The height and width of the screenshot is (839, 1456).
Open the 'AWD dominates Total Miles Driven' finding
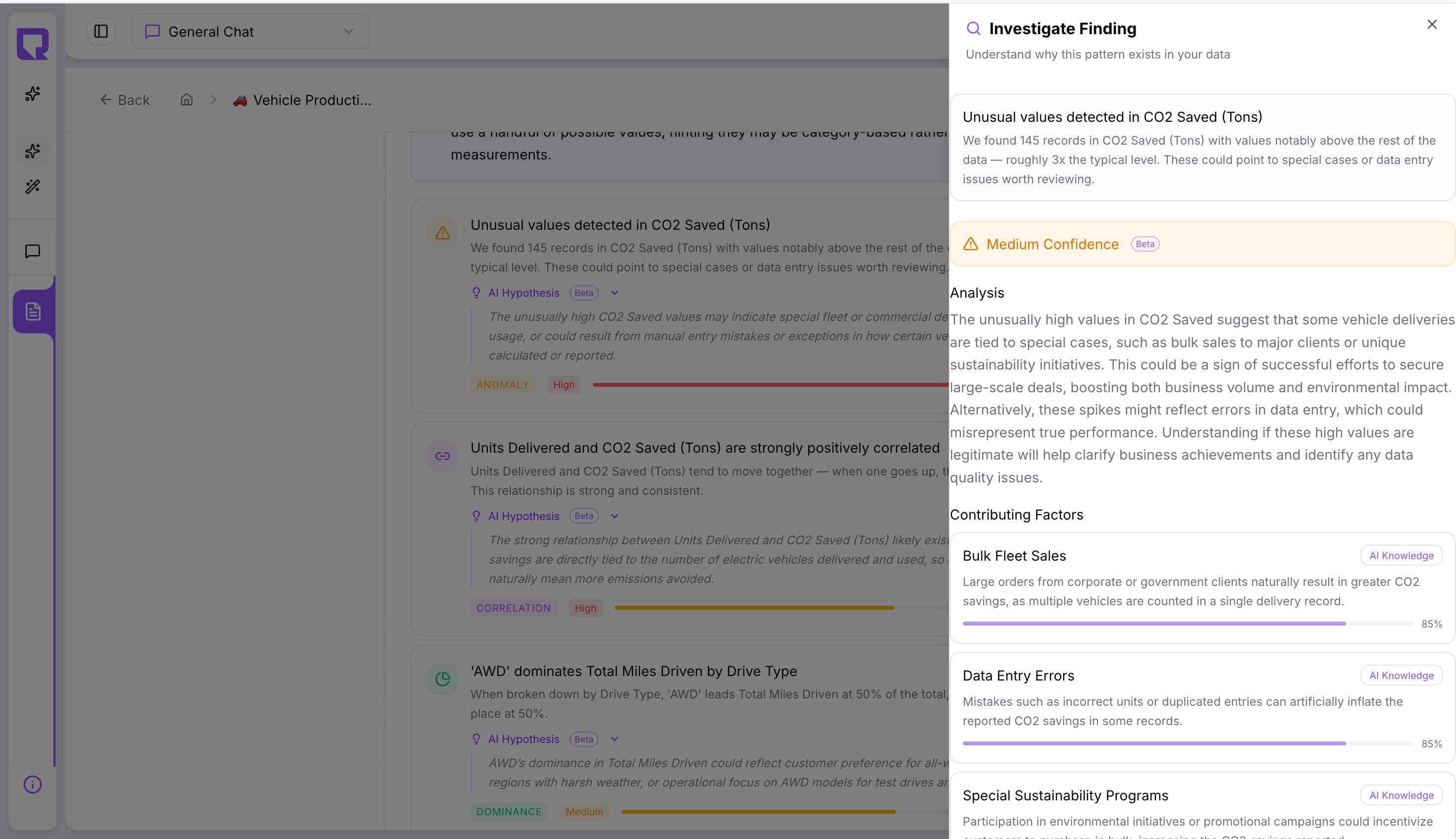(680, 737)
